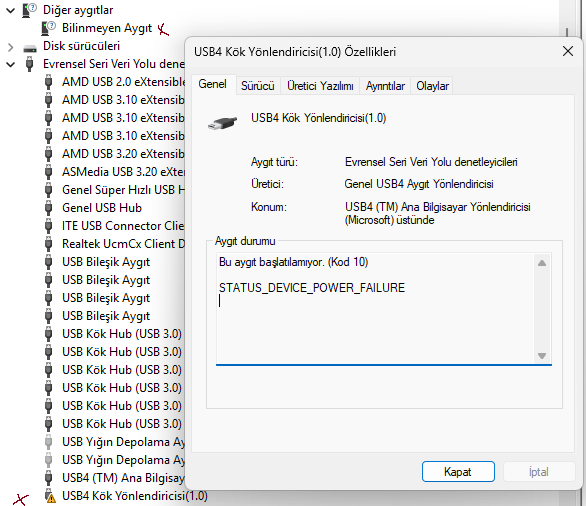This screenshot has width=586, height=506.
Task: Collapse the Evrensel Seri Veri Yolu node
Action: click(10, 64)
